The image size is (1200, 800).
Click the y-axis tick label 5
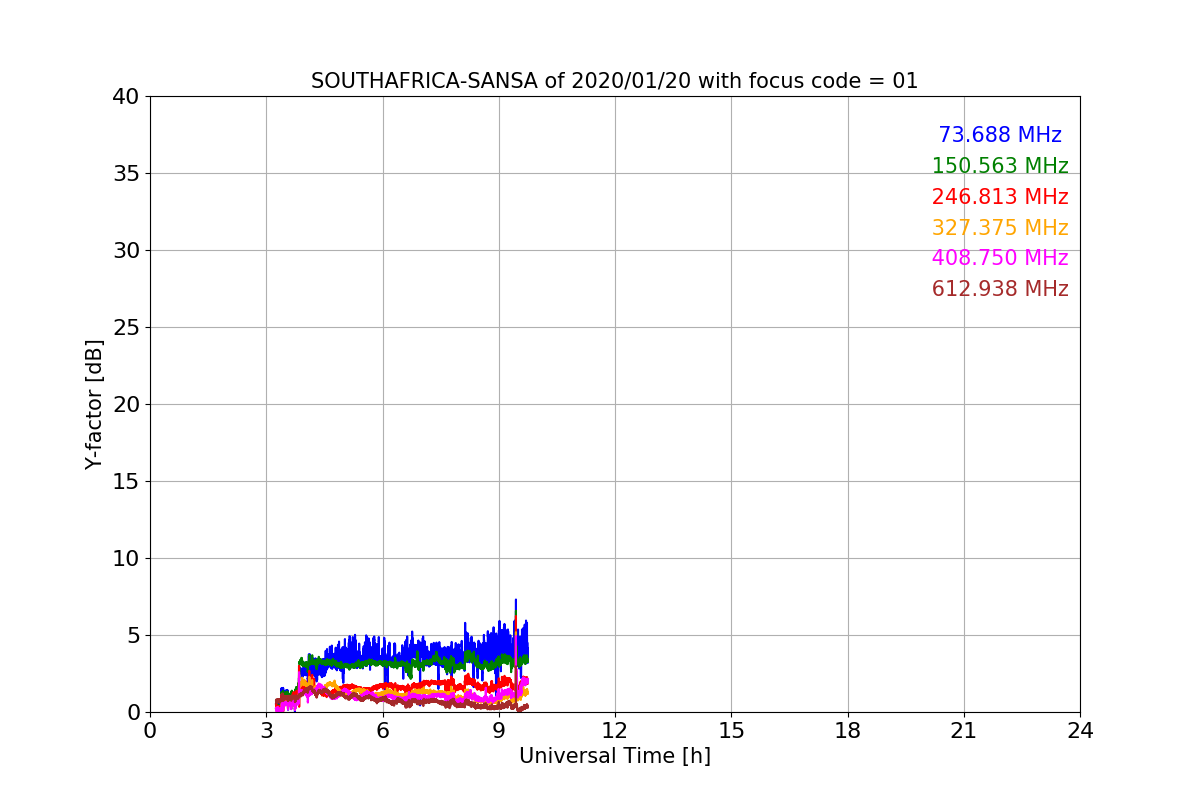[x=133, y=636]
